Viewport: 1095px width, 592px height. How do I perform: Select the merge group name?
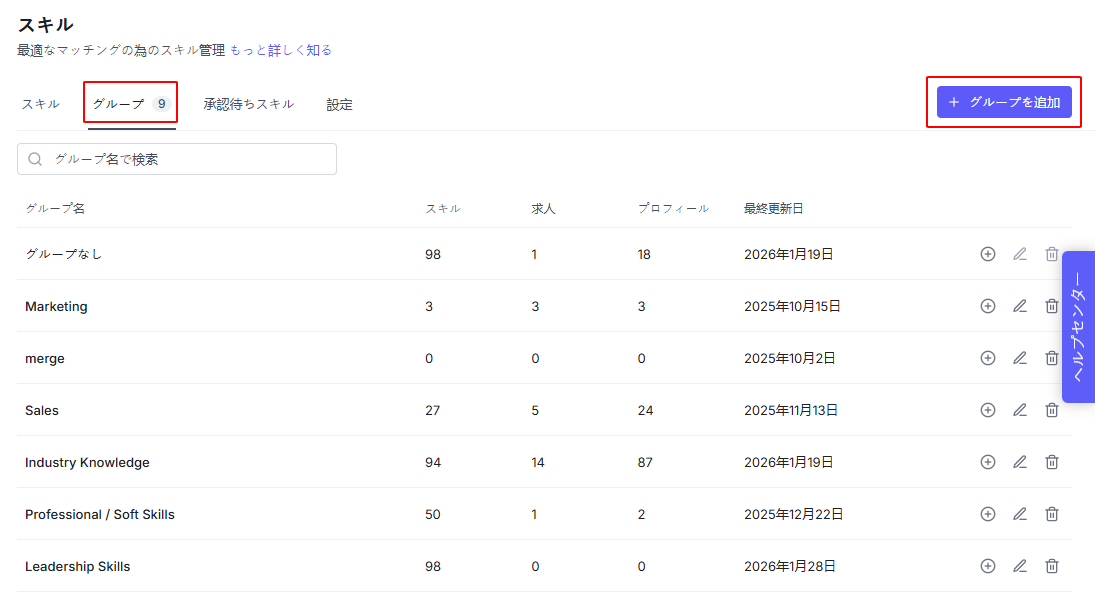coord(45,359)
